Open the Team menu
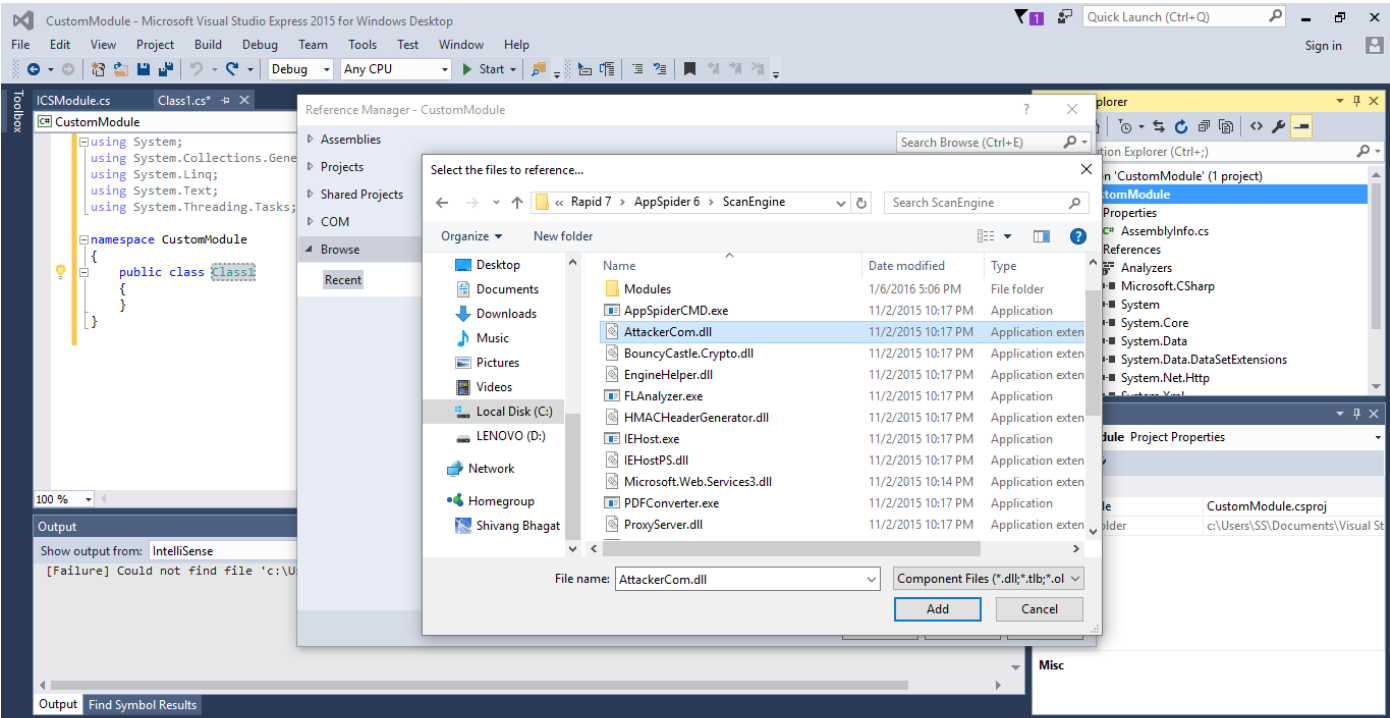The image size is (1390, 718). (313, 44)
